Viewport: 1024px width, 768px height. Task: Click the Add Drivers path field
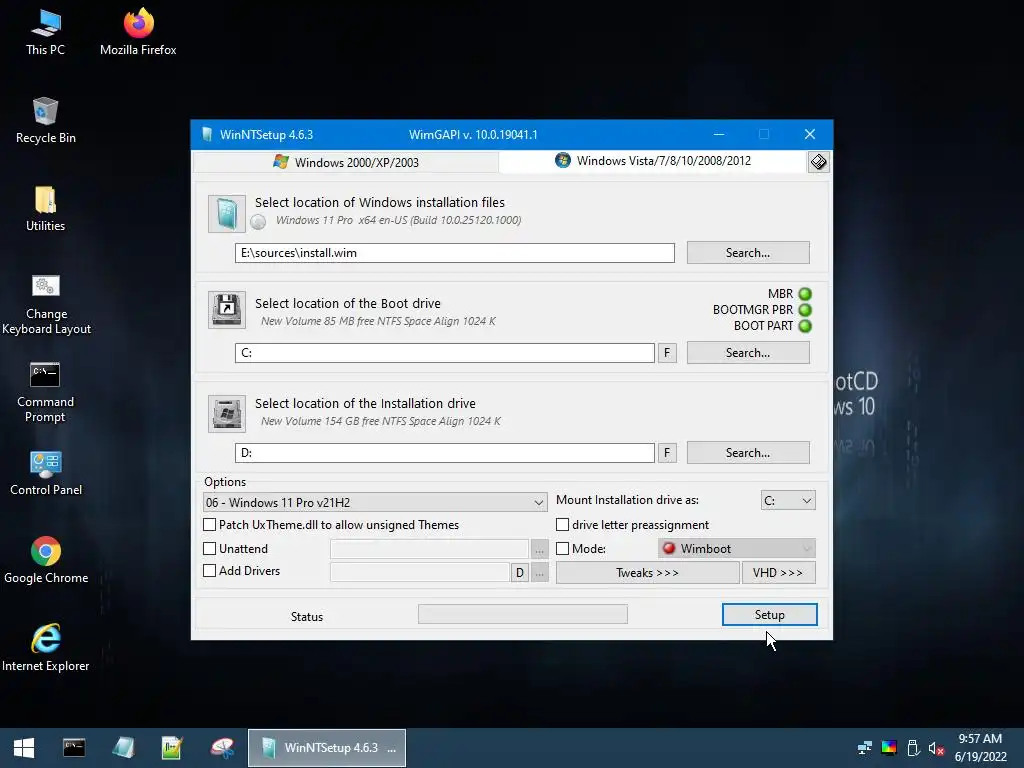[420, 573]
